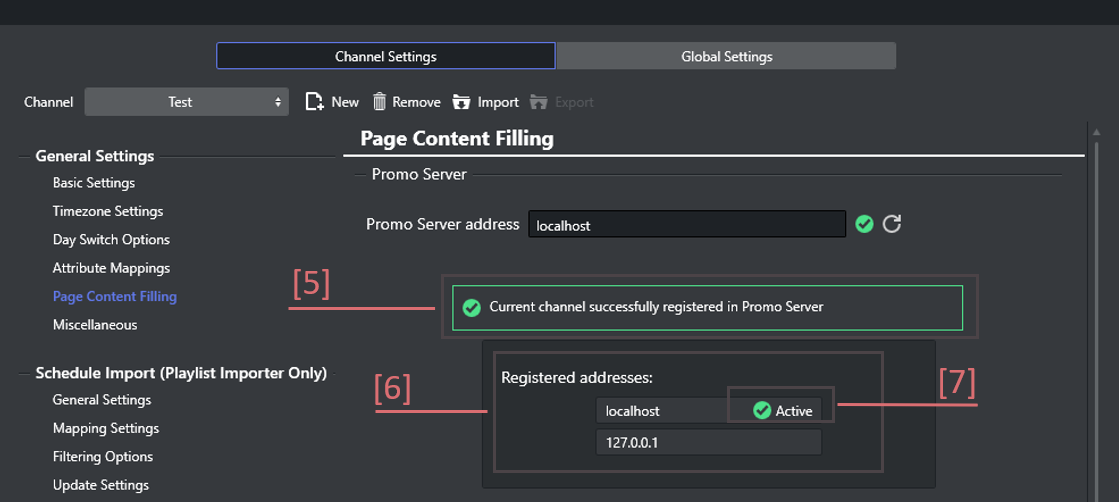The height and width of the screenshot is (502, 1119).
Task: Open the Channel dropdown showing Test
Action: pyautogui.click(x=186, y=102)
